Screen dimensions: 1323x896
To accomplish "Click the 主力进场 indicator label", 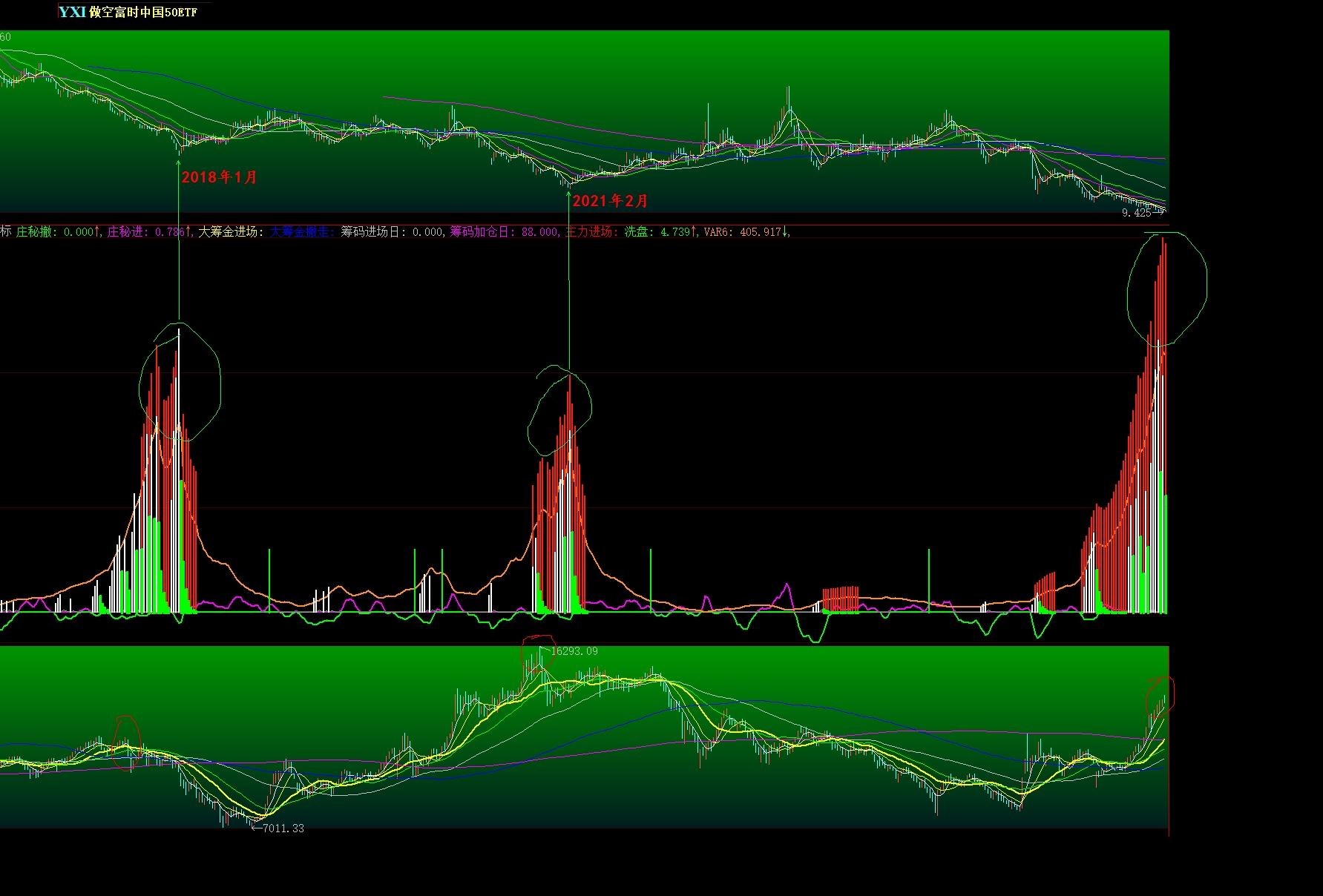I will pyautogui.click(x=592, y=232).
